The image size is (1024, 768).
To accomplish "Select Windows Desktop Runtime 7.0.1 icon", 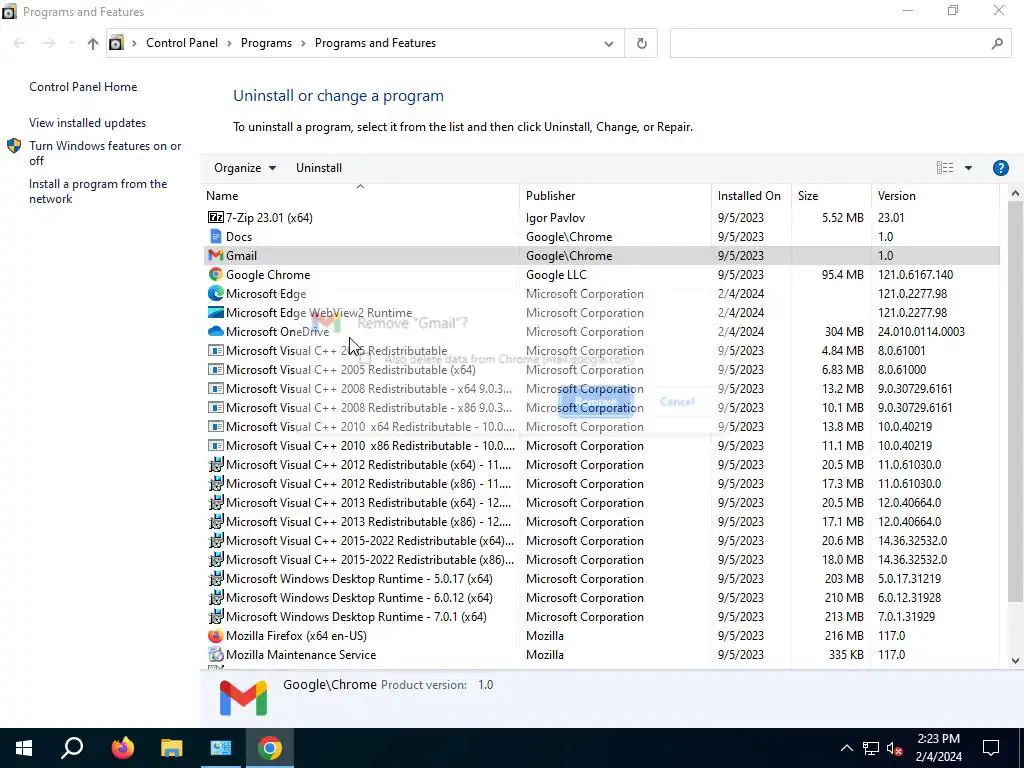I will 216,616.
